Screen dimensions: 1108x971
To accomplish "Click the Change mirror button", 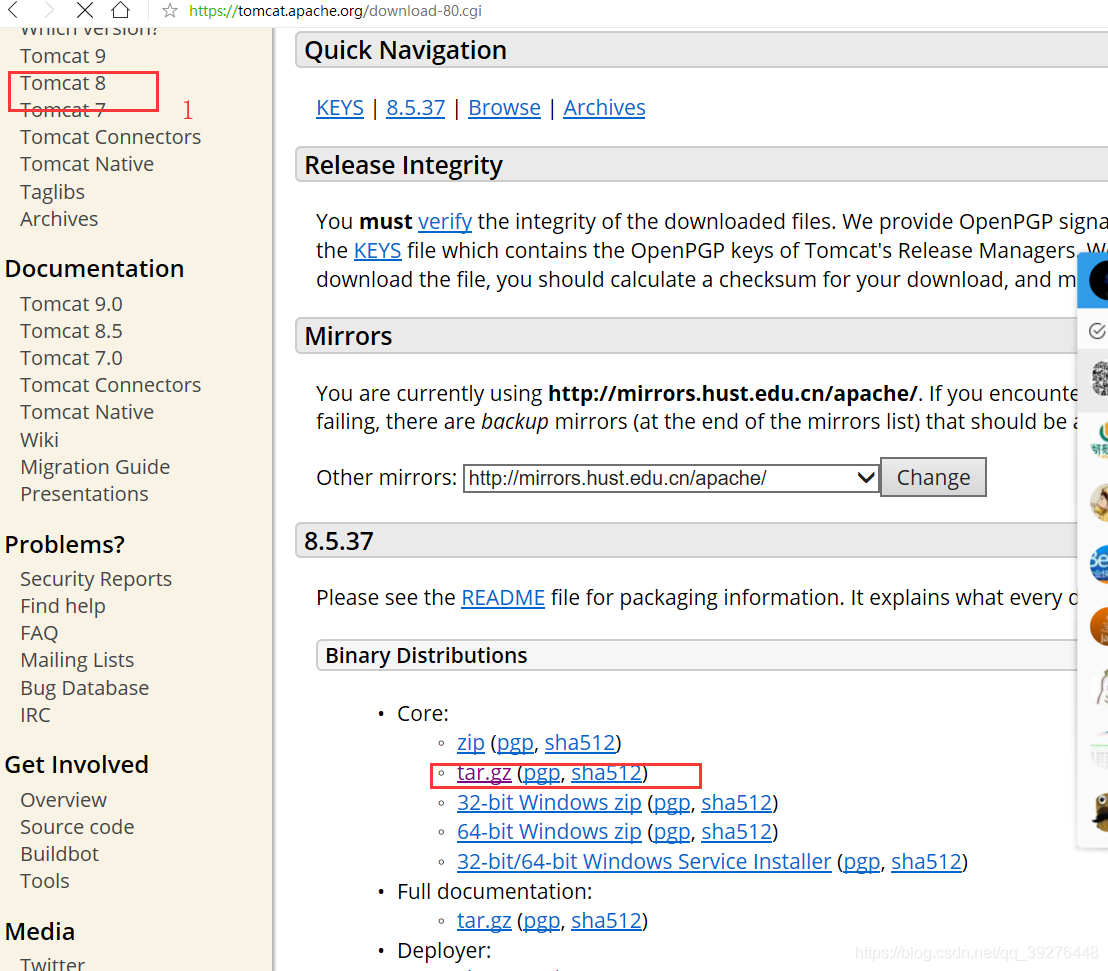I will 933,478.
